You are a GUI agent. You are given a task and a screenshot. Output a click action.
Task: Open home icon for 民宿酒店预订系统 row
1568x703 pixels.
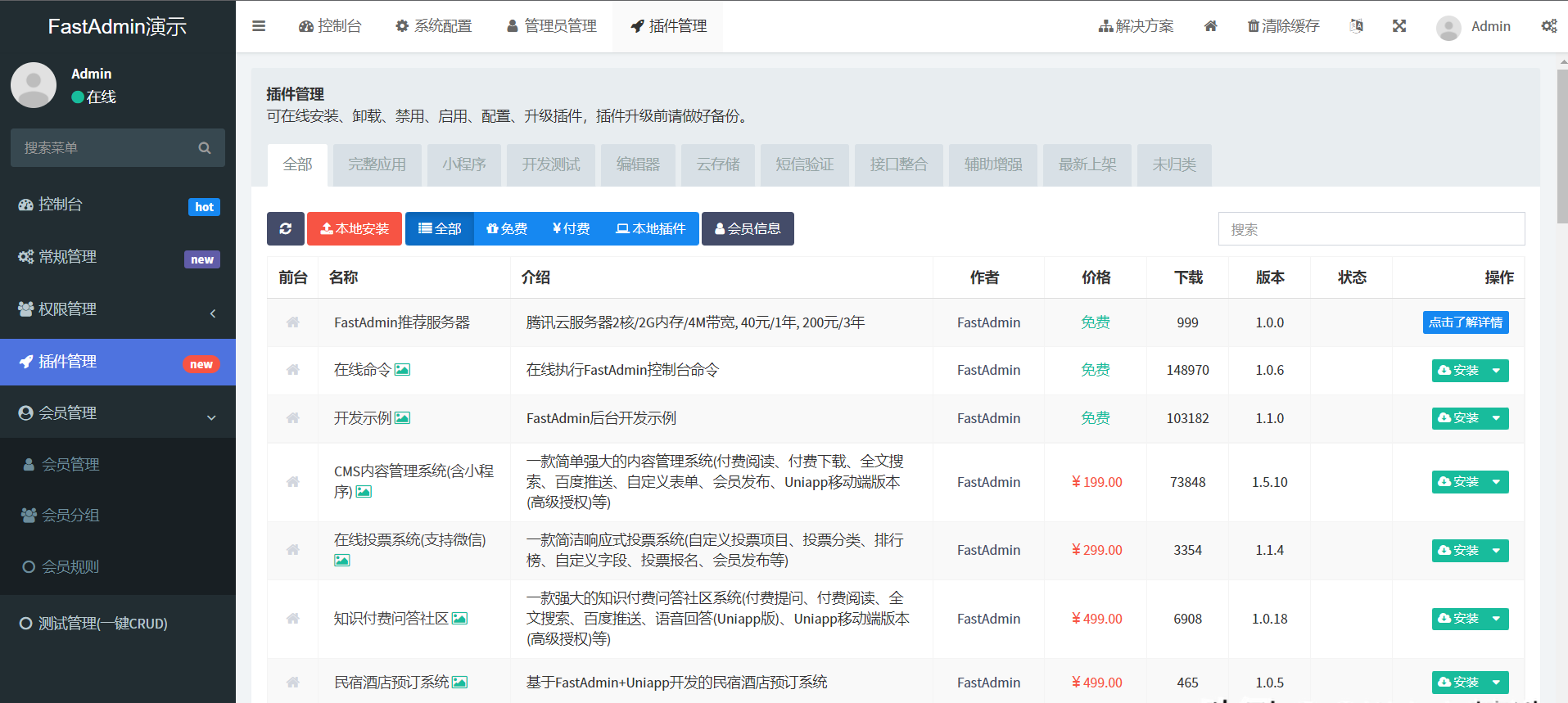click(x=292, y=683)
